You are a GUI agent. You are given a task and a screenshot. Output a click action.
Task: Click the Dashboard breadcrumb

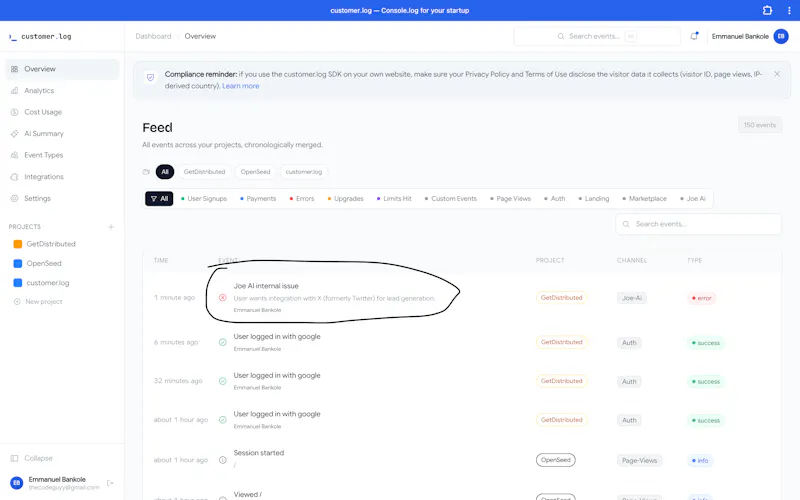[x=153, y=36]
